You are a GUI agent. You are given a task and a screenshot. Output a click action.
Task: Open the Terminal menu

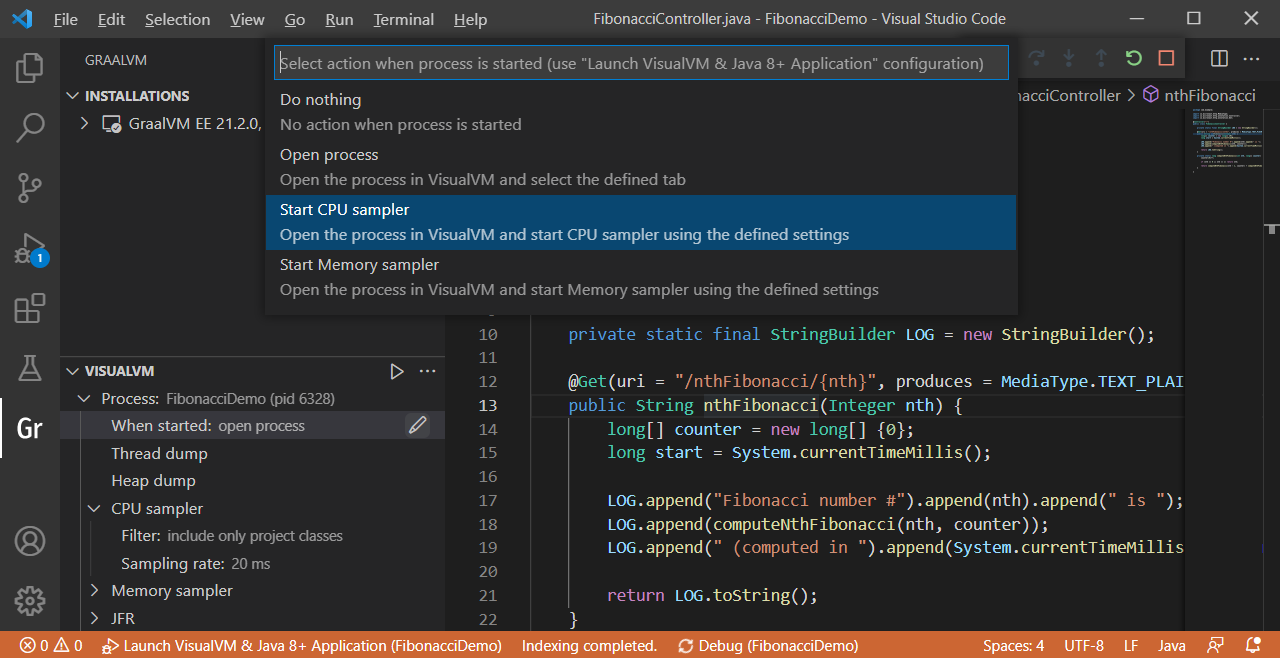(x=404, y=19)
